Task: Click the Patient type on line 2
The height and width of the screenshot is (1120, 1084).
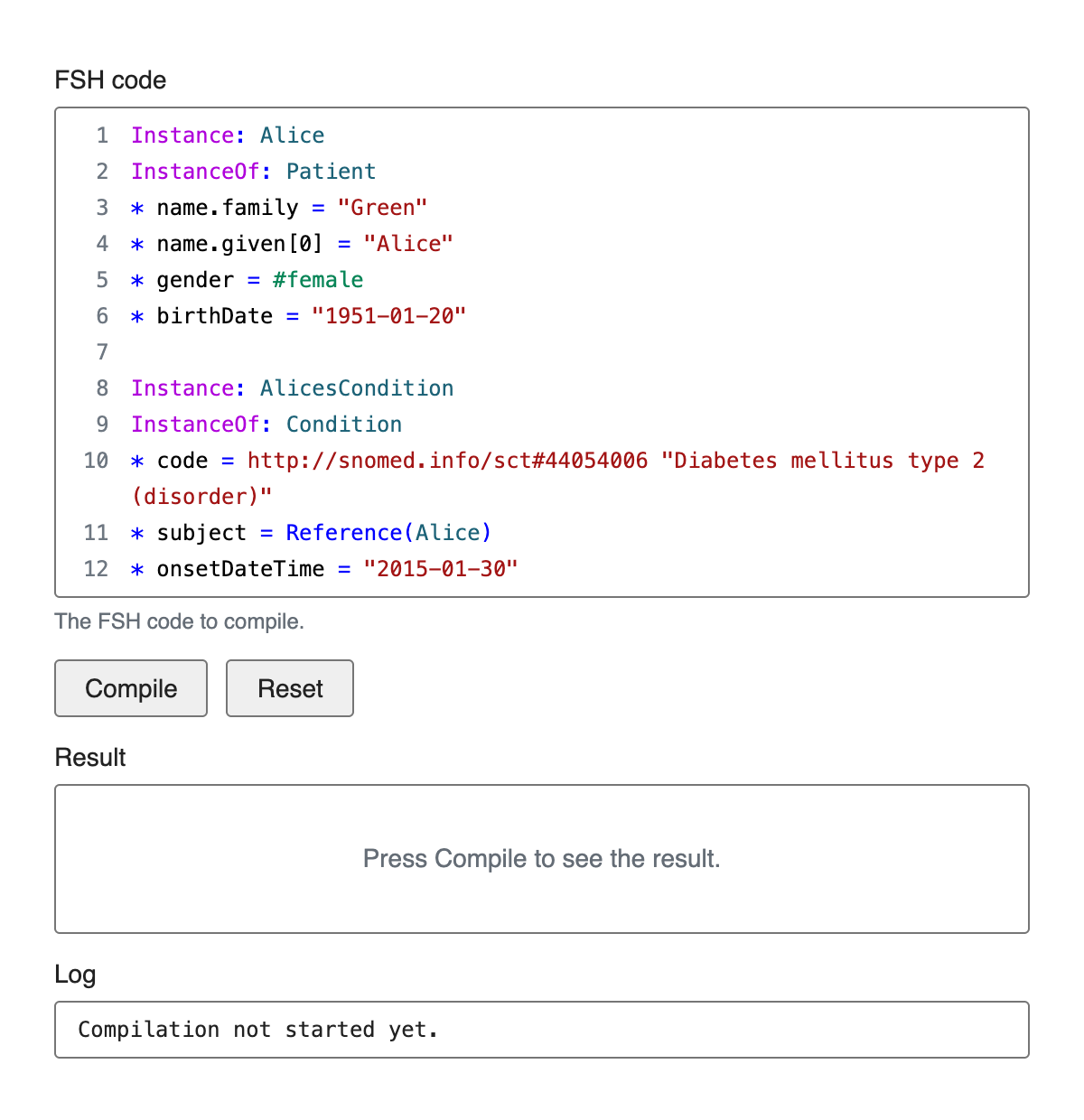Action: pyautogui.click(x=331, y=172)
